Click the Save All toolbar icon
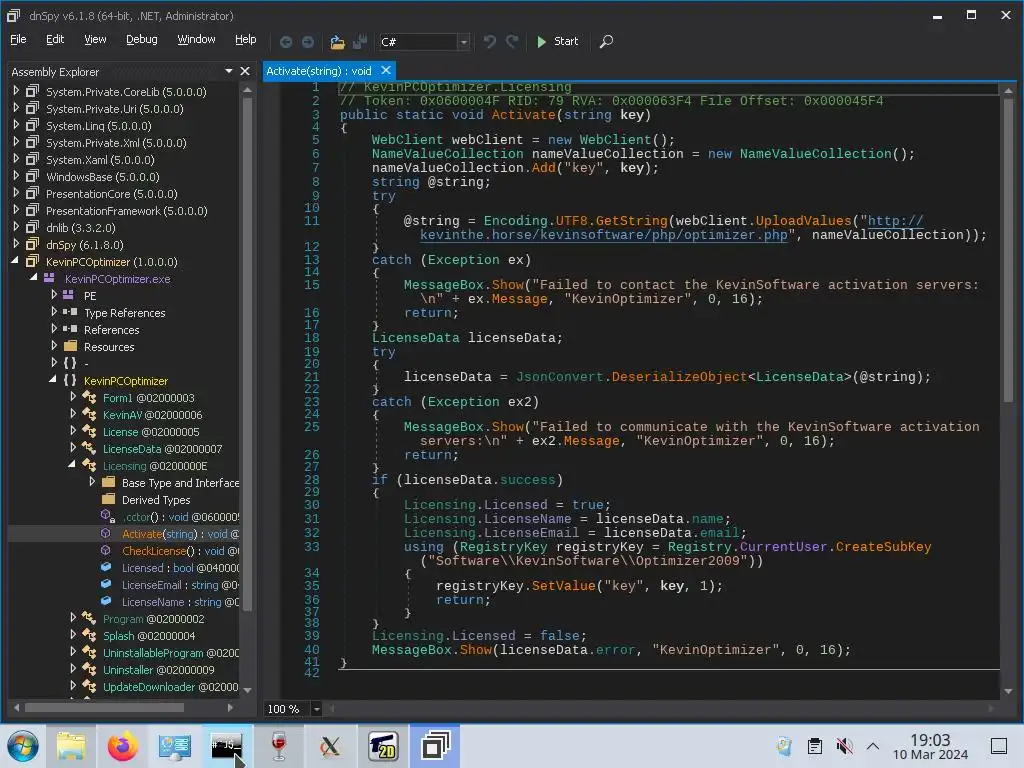The width and height of the screenshot is (1024, 768). click(360, 42)
